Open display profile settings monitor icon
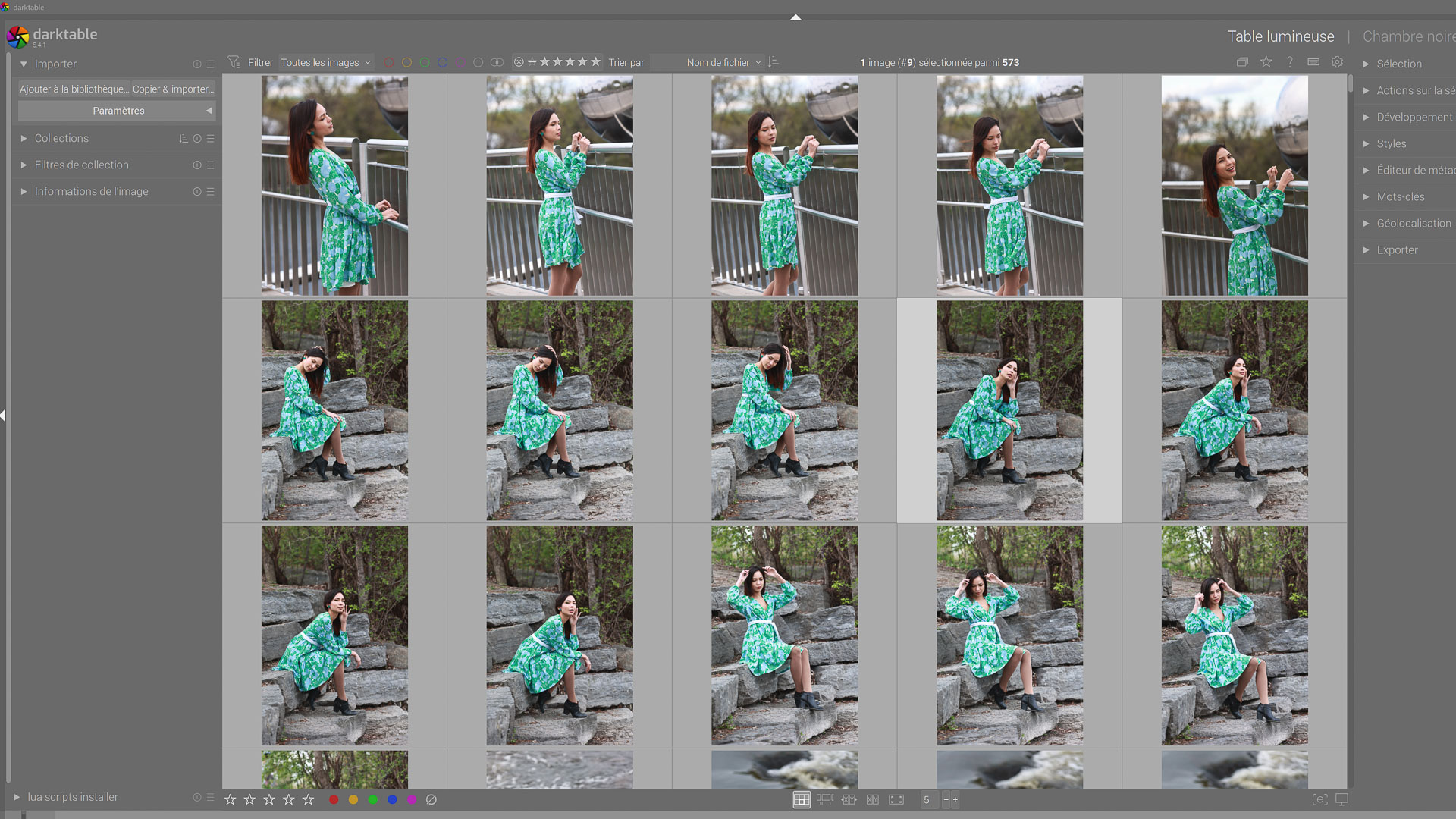 (x=1341, y=799)
